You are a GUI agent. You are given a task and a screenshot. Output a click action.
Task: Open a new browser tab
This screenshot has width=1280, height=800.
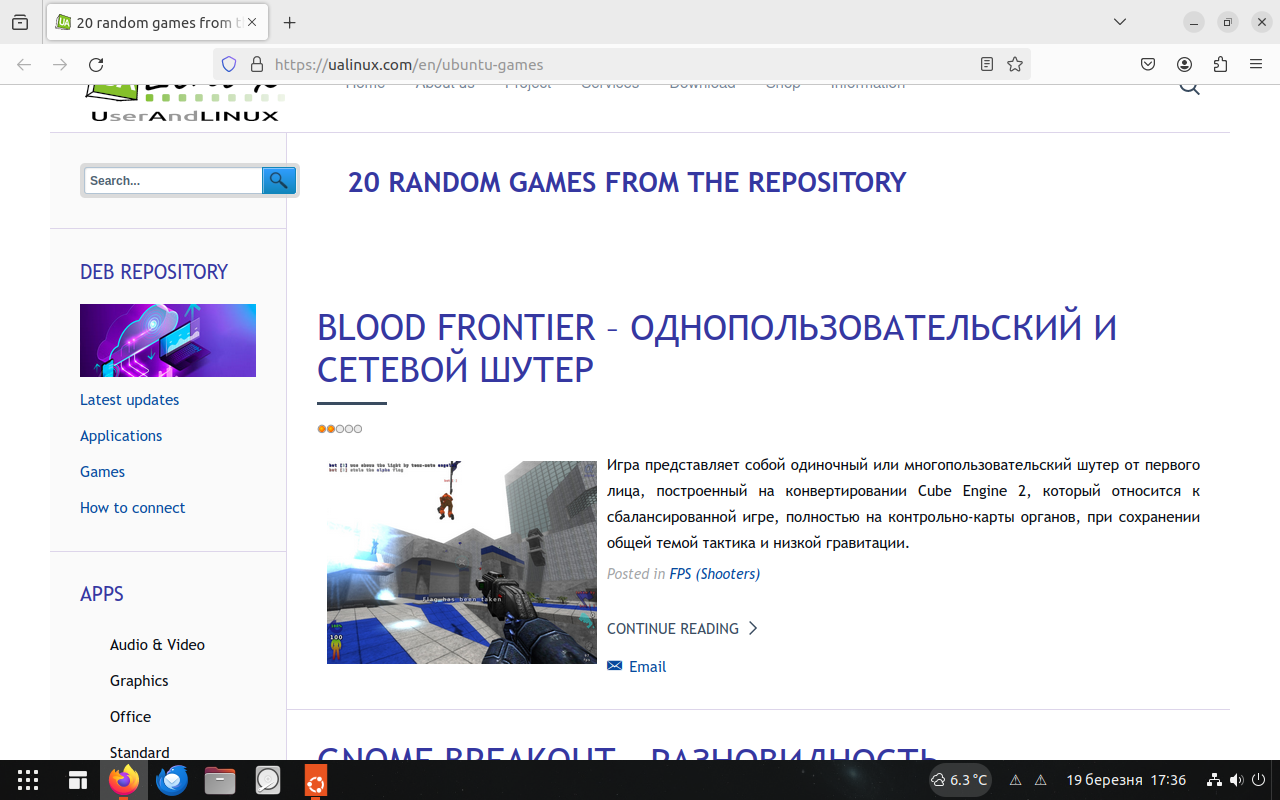(290, 22)
